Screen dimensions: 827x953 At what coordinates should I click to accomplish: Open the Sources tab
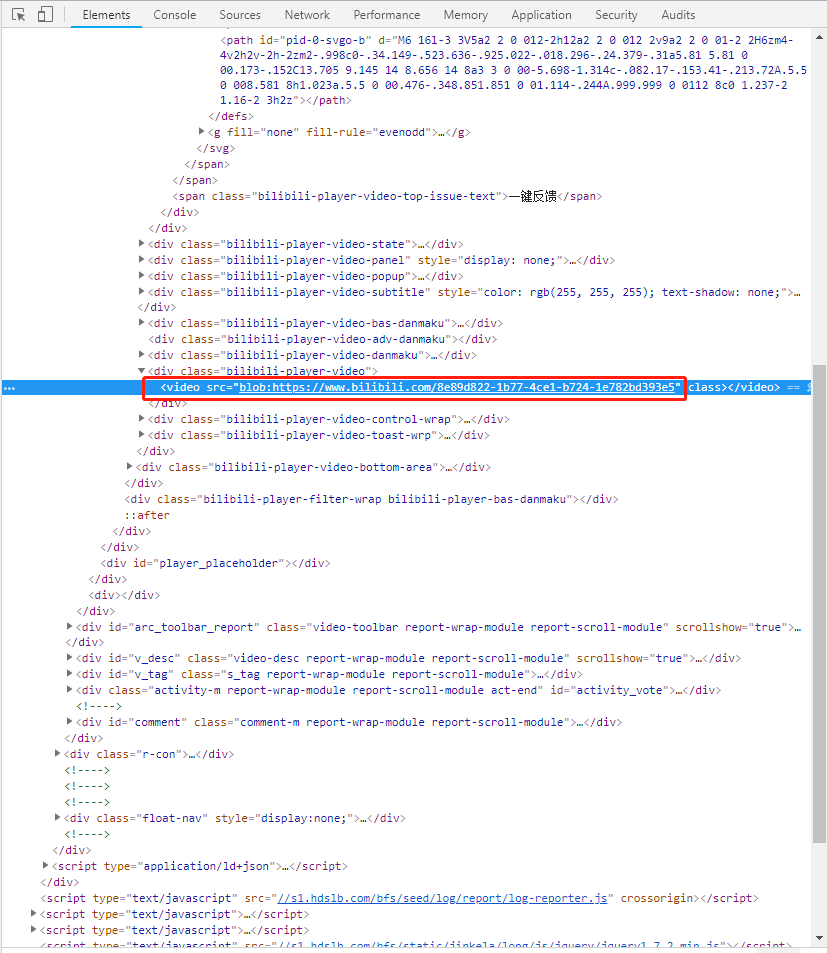240,15
